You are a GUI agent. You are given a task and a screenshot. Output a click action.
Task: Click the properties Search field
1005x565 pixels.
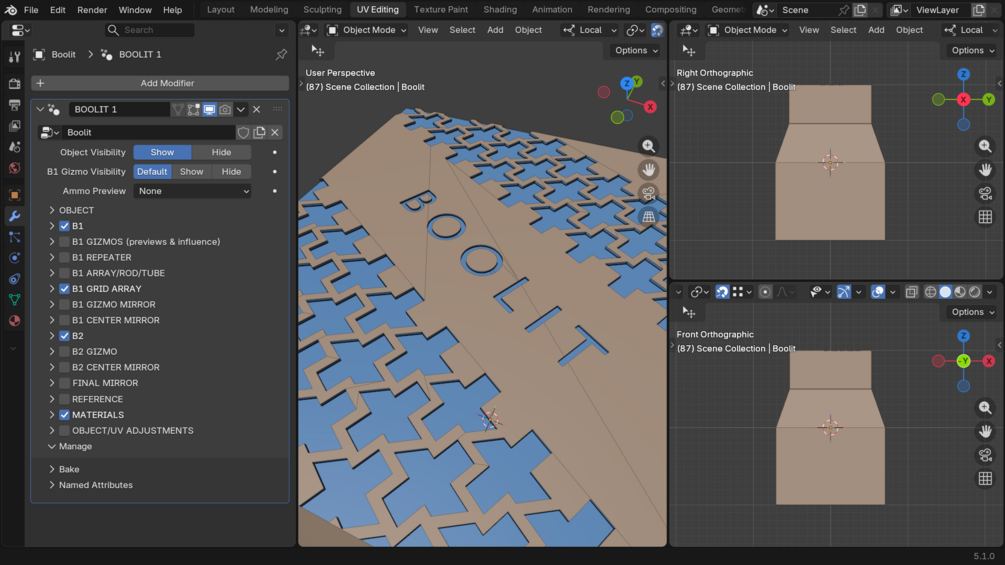coord(150,30)
